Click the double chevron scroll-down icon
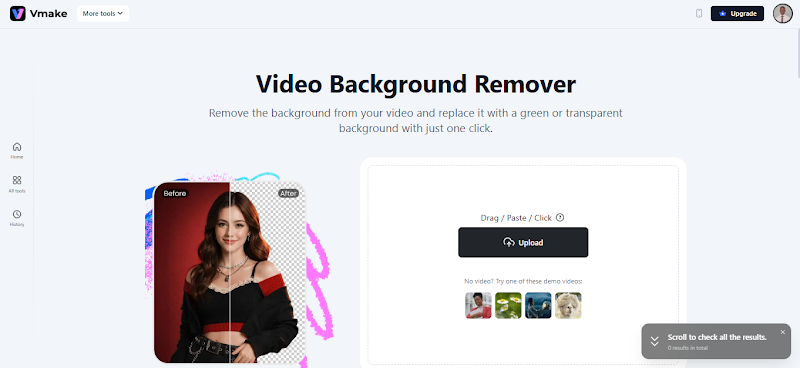The width and height of the screenshot is (800, 368). pos(655,341)
